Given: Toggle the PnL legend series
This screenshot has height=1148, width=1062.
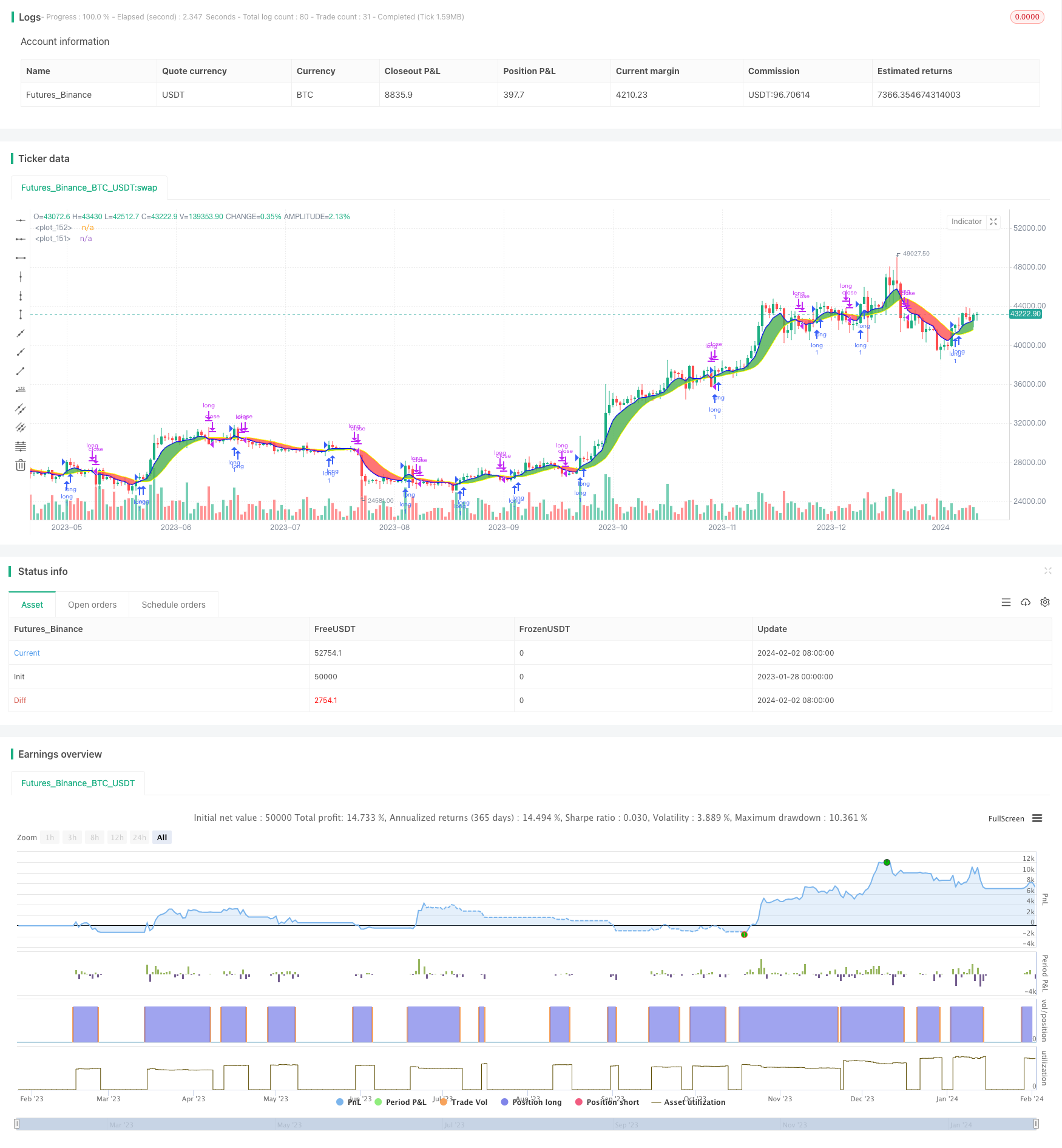Looking at the screenshot, I should pyautogui.click(x=349, y=1102).
